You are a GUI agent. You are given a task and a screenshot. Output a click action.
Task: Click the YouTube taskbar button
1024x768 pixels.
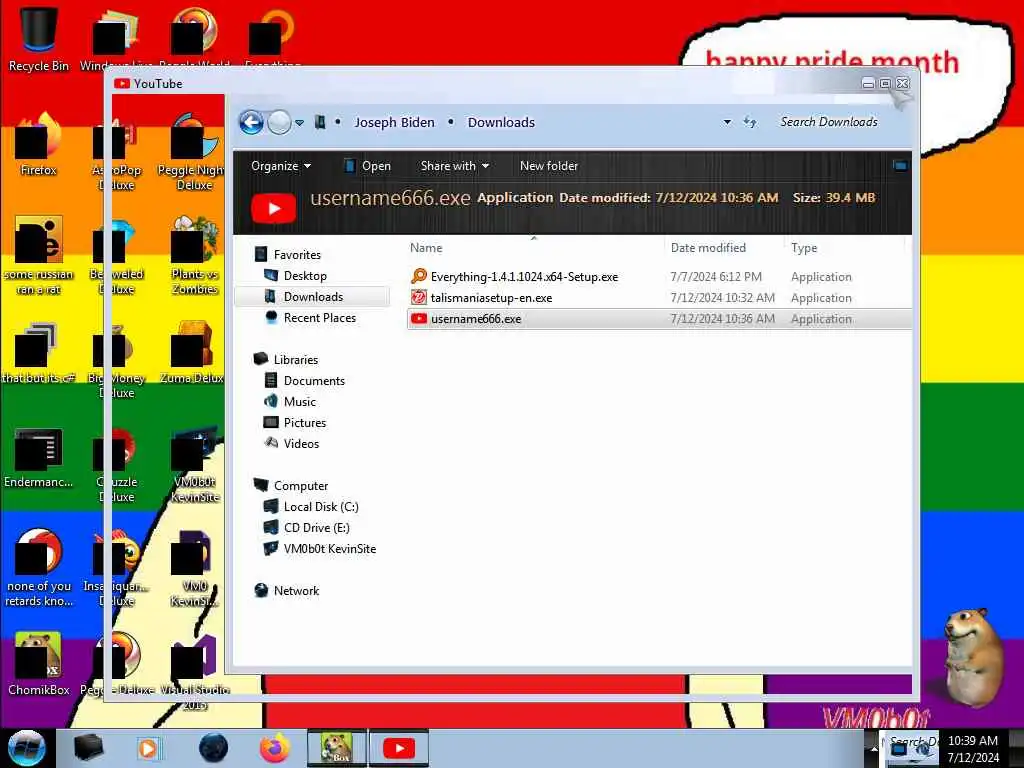coord(398,748)
